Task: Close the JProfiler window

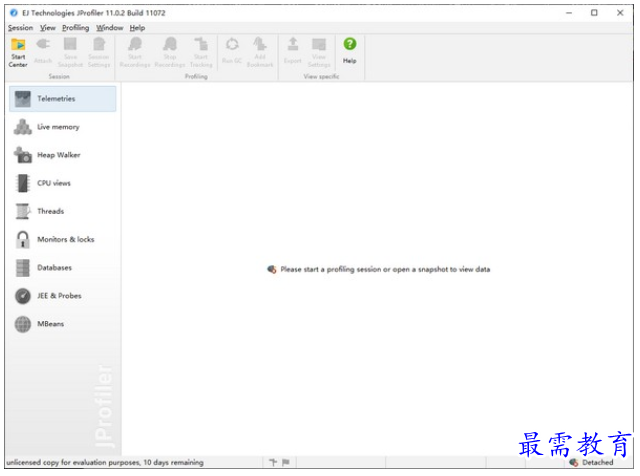Action: (x=620, y=13)
